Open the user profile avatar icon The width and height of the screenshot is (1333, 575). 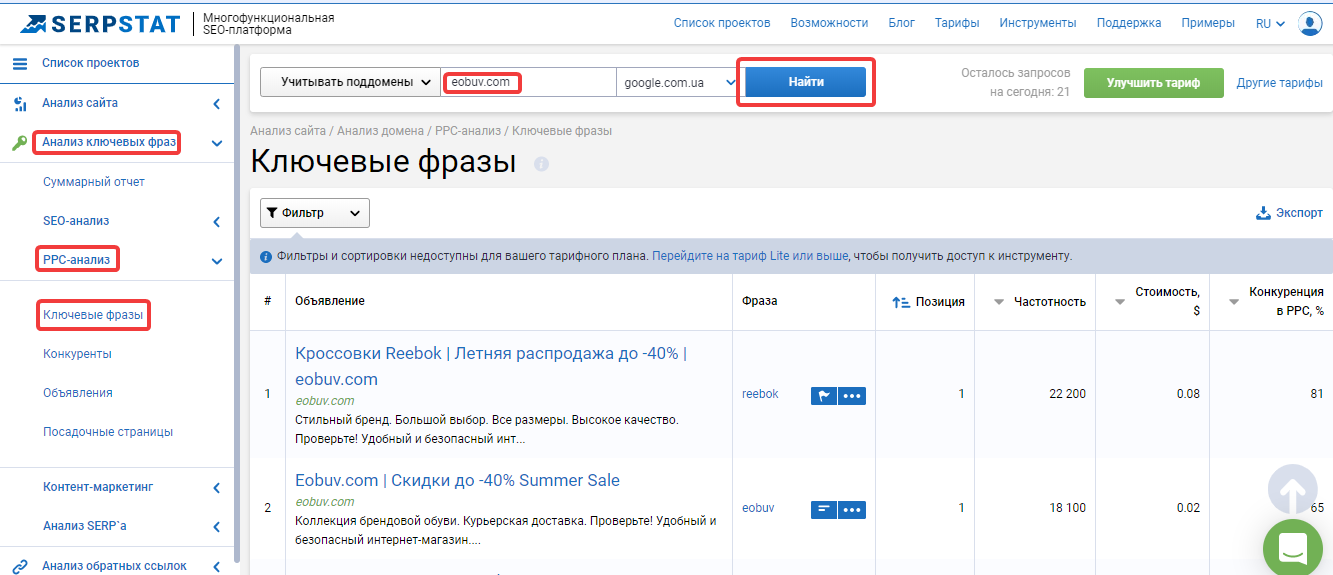1310,23
